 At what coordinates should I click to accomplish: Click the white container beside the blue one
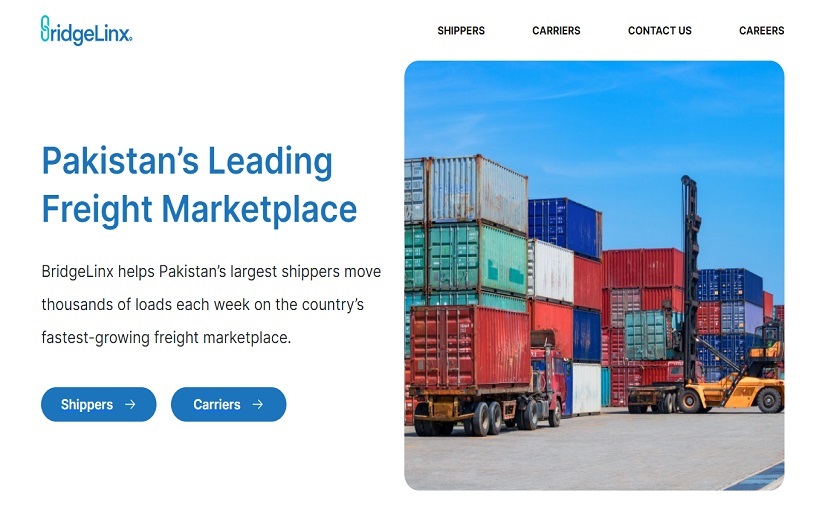[550, 271]
